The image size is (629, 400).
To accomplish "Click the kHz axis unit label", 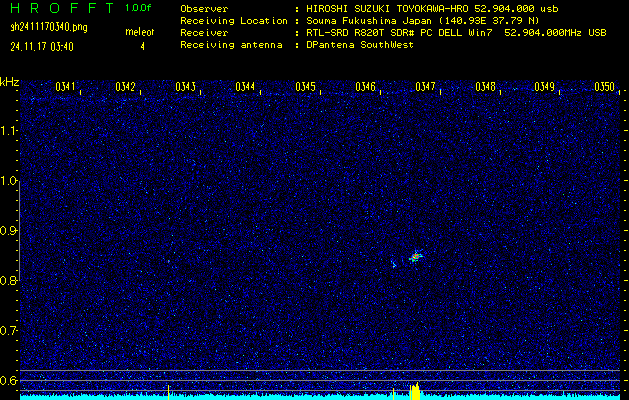I will (x=10, y=81).
